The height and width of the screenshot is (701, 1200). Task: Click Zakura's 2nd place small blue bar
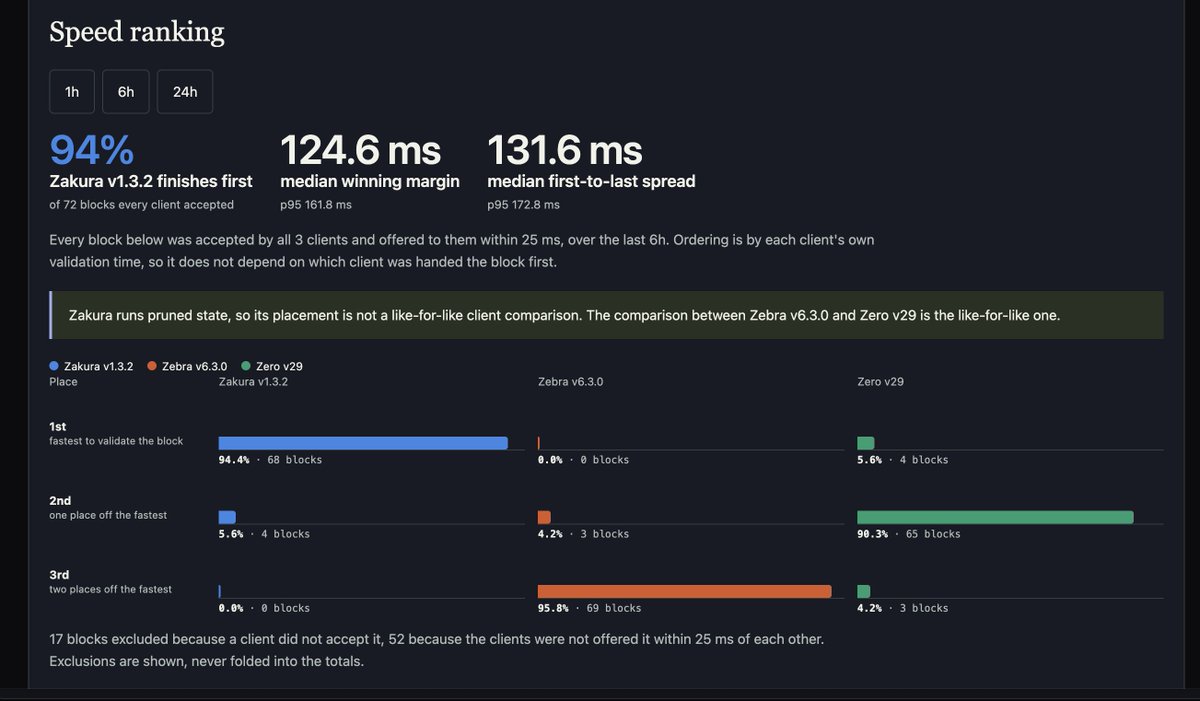pos(227,517)
